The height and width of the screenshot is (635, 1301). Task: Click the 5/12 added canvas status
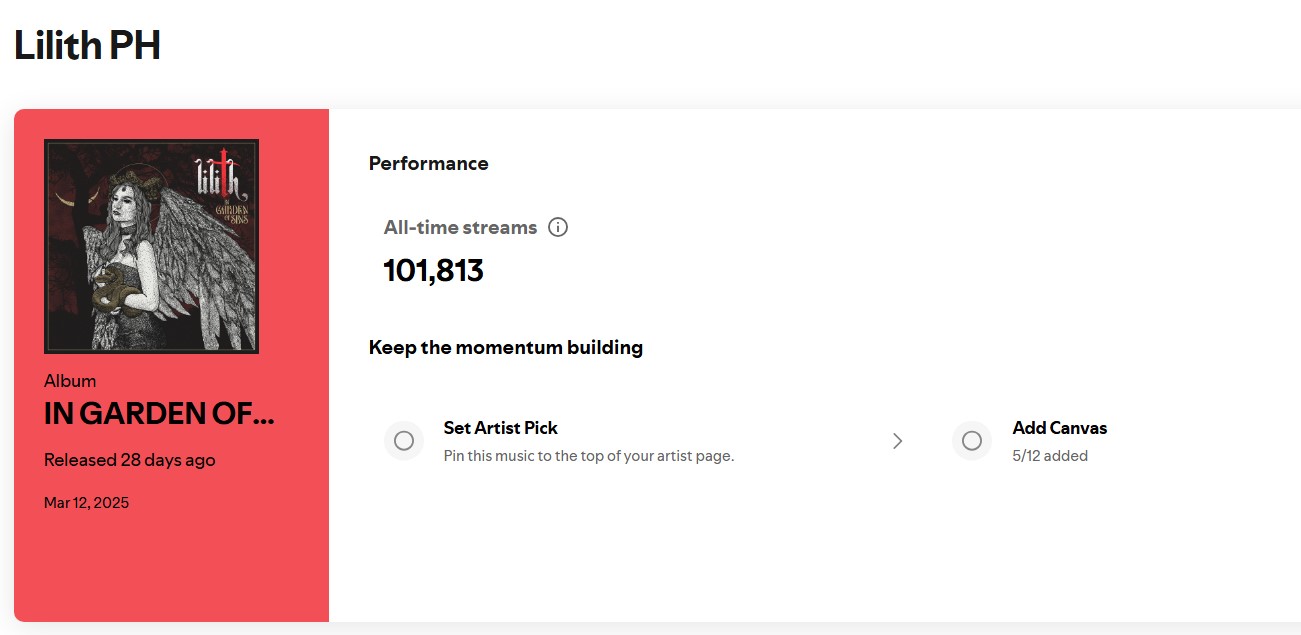click(x=1051, y=456)
